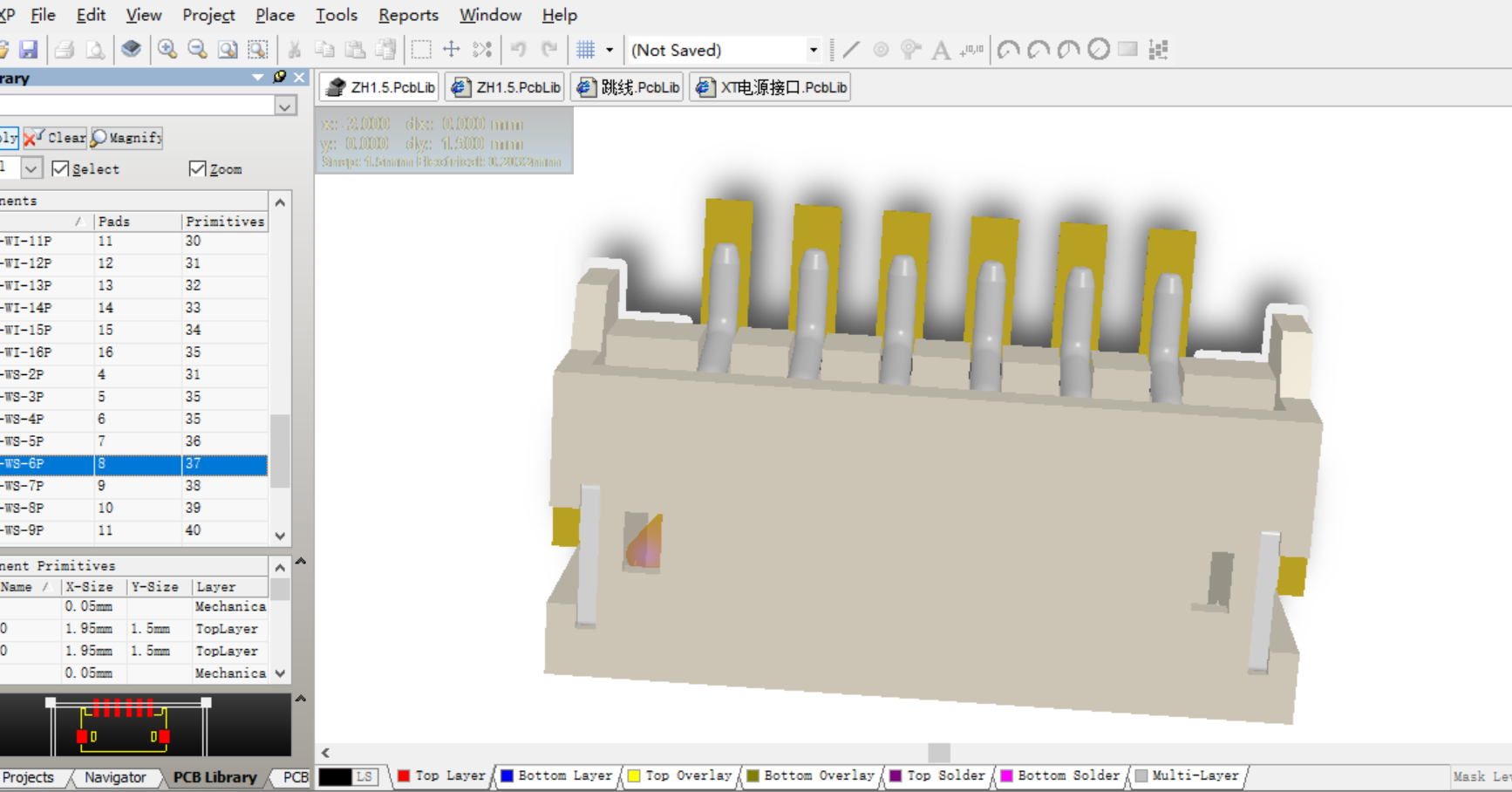Open the Place menu
The image size is (1512, 792).
[275, 15]
